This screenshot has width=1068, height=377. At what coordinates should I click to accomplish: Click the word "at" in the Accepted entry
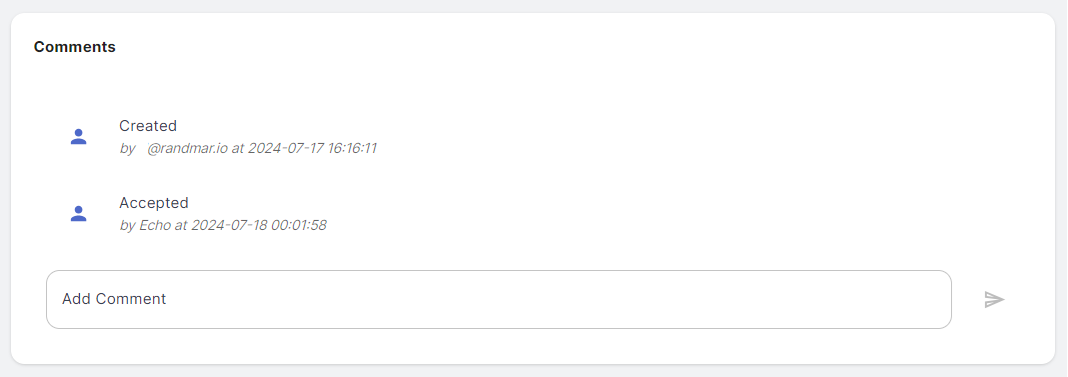pos(181,225)
